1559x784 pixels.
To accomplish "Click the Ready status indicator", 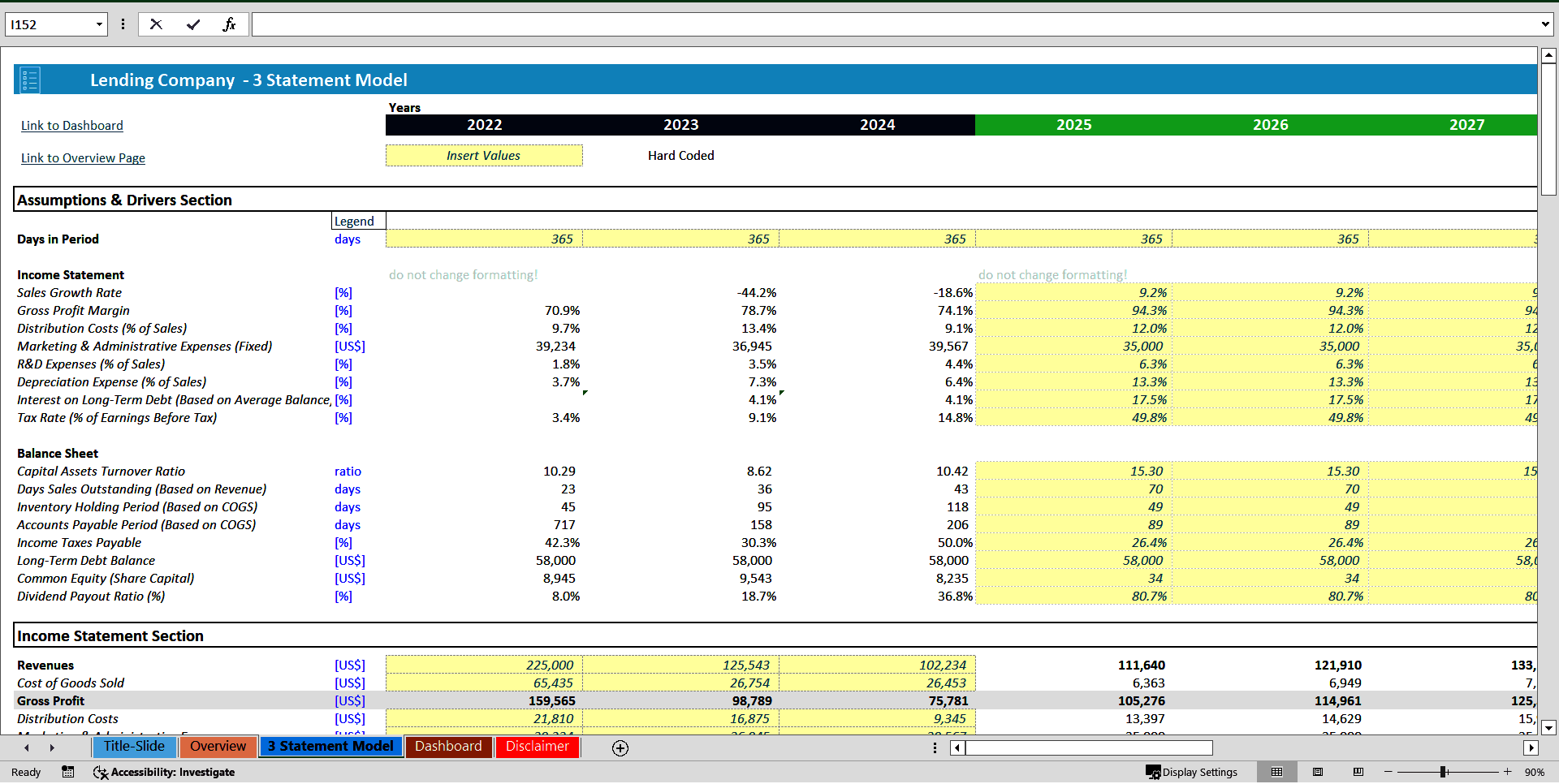I will [26, 772].
